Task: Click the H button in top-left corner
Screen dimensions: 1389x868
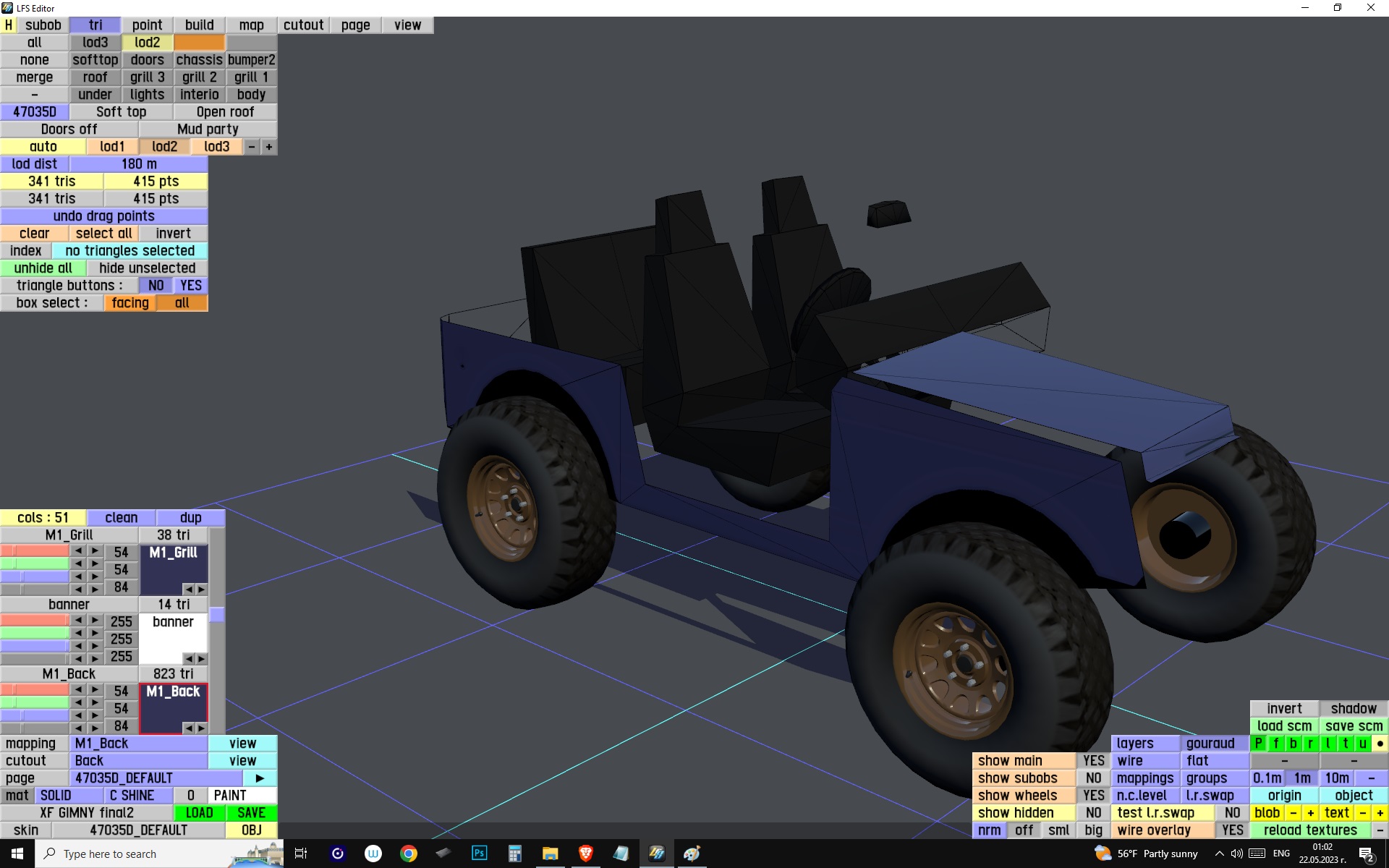Action: 9,25
